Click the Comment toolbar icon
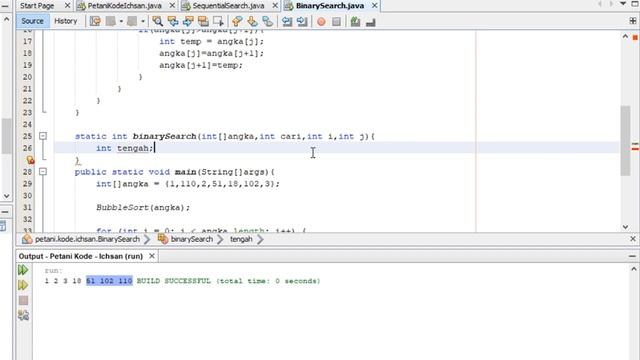The width and height of the screenshot is (640, 360). point(355,21)
